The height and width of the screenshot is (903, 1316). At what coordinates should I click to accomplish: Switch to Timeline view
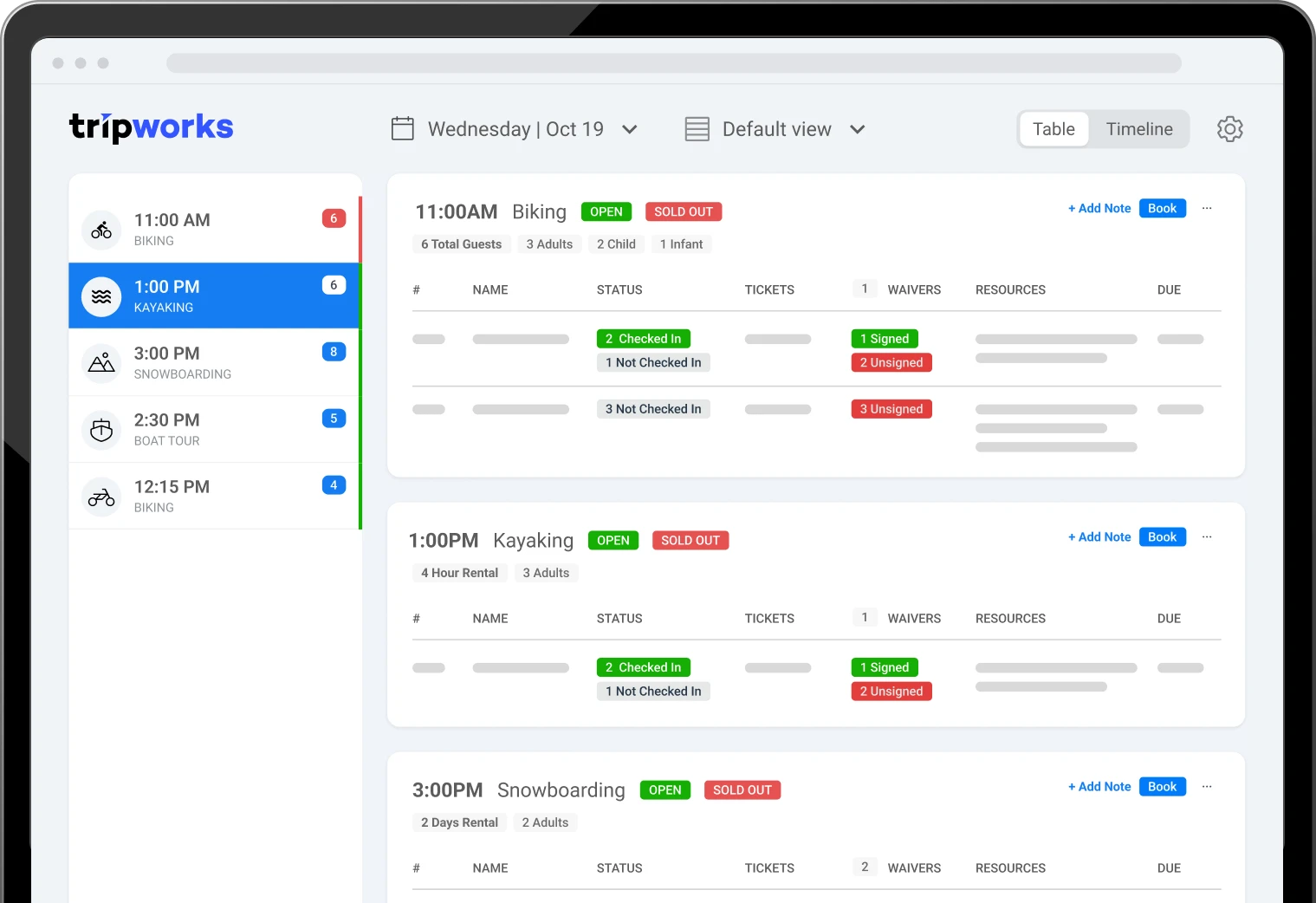[x=1139, y=129]
